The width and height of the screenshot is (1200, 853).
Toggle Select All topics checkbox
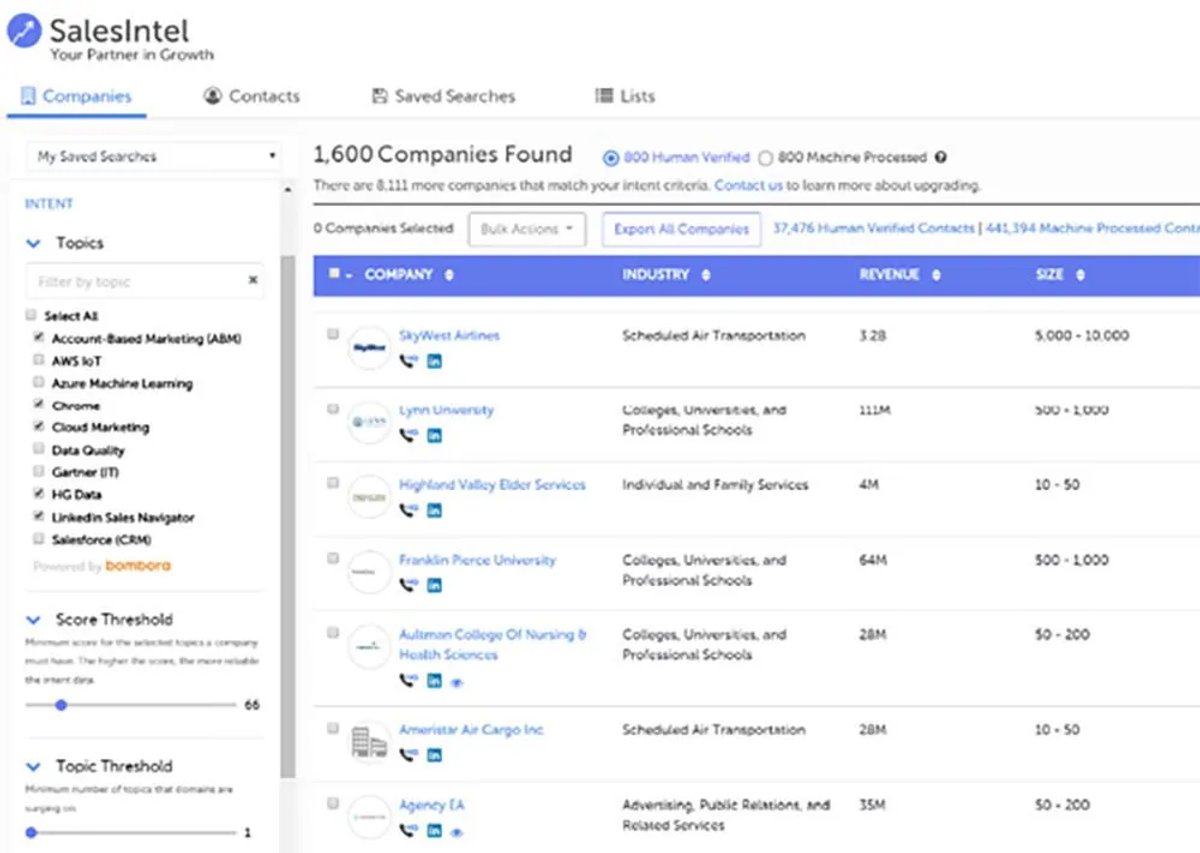coord(32,315)
